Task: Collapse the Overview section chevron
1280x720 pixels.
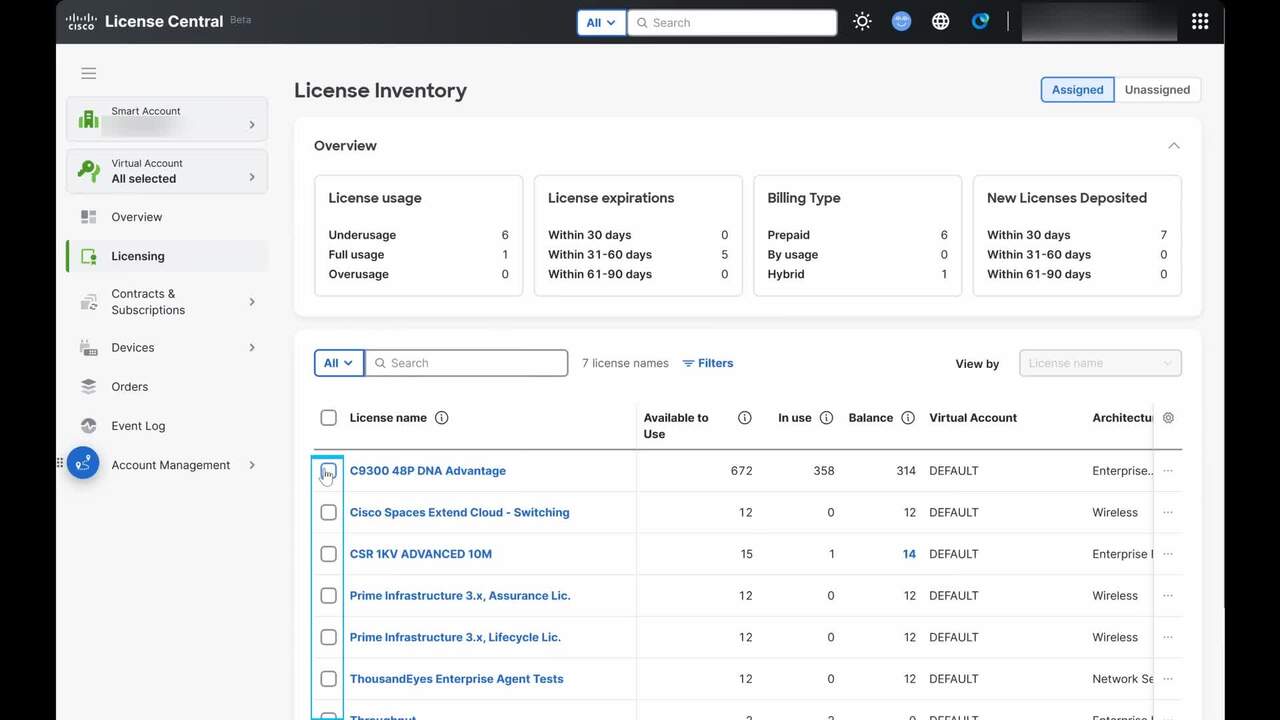Action: click(x=1174, y=146)
